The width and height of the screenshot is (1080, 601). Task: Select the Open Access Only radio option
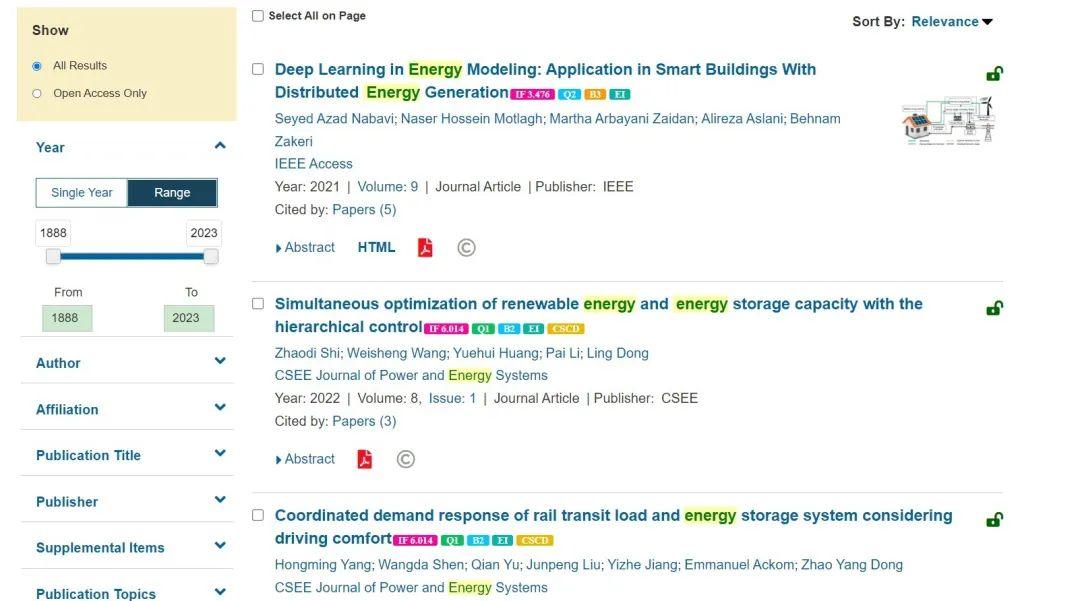pos(37,94)
